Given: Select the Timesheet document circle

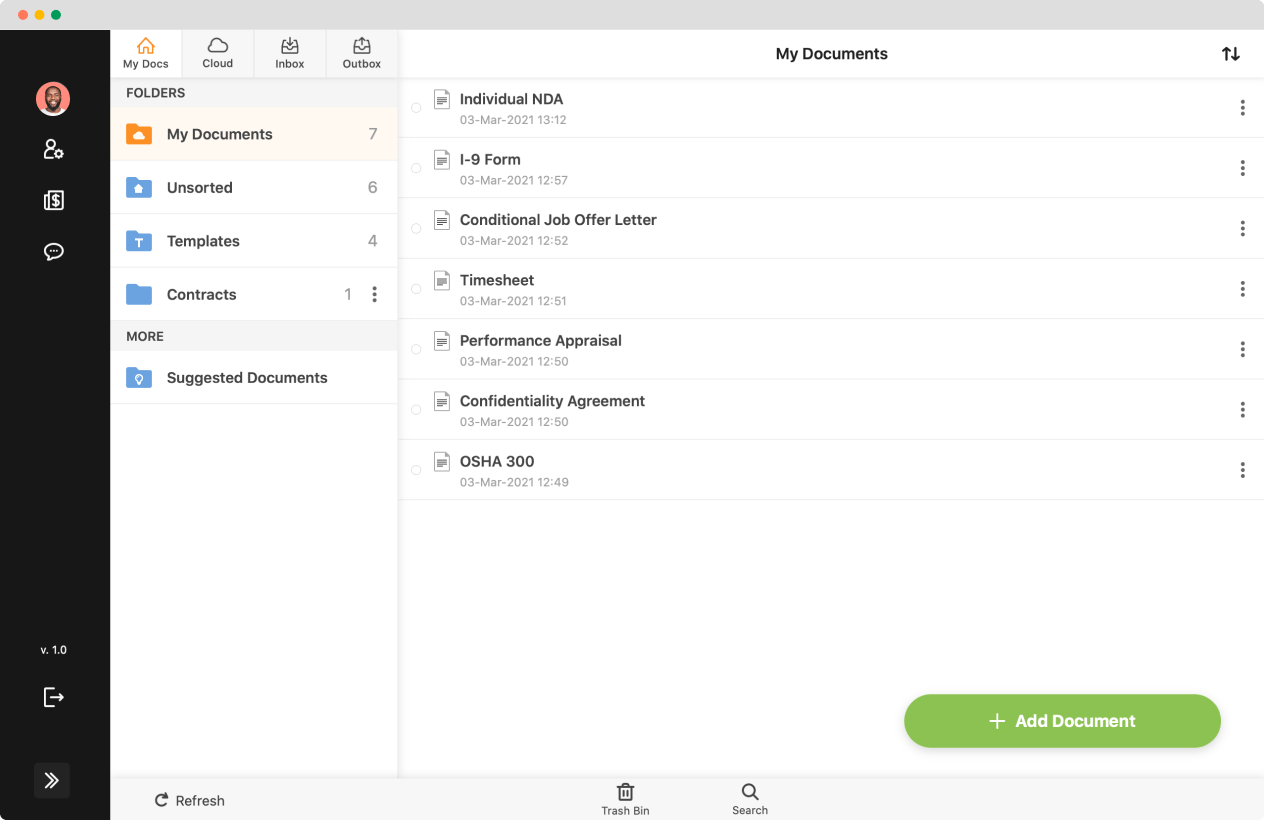Looking at the screenshot, I should [416, 288].
